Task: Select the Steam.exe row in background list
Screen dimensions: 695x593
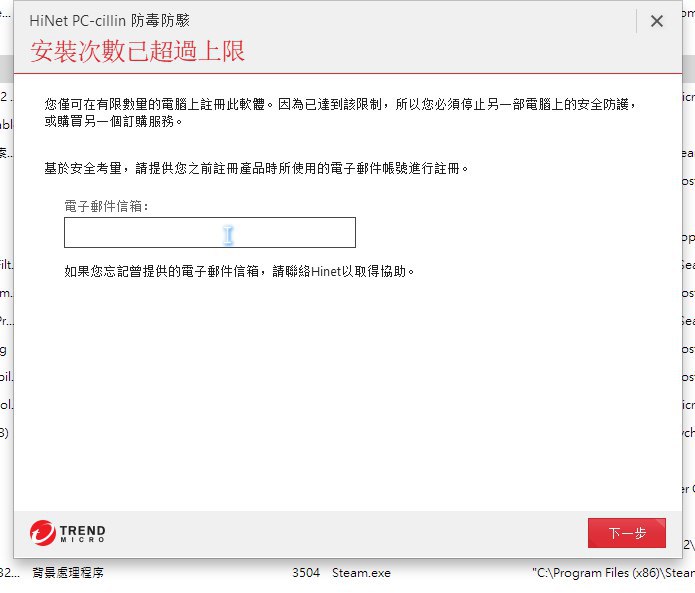Action: point(361,573)
